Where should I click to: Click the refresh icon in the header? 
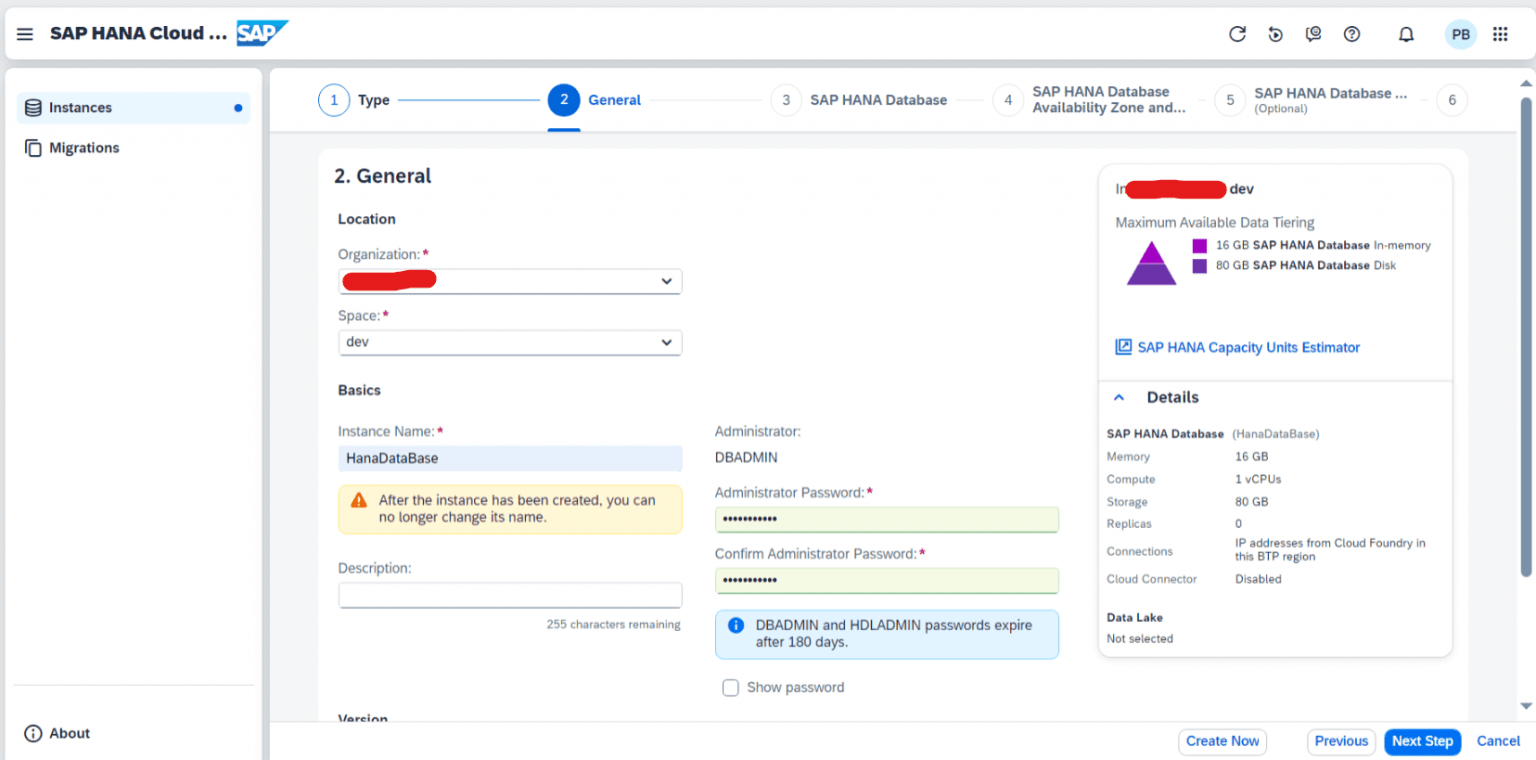click(x=1237, y=33)
